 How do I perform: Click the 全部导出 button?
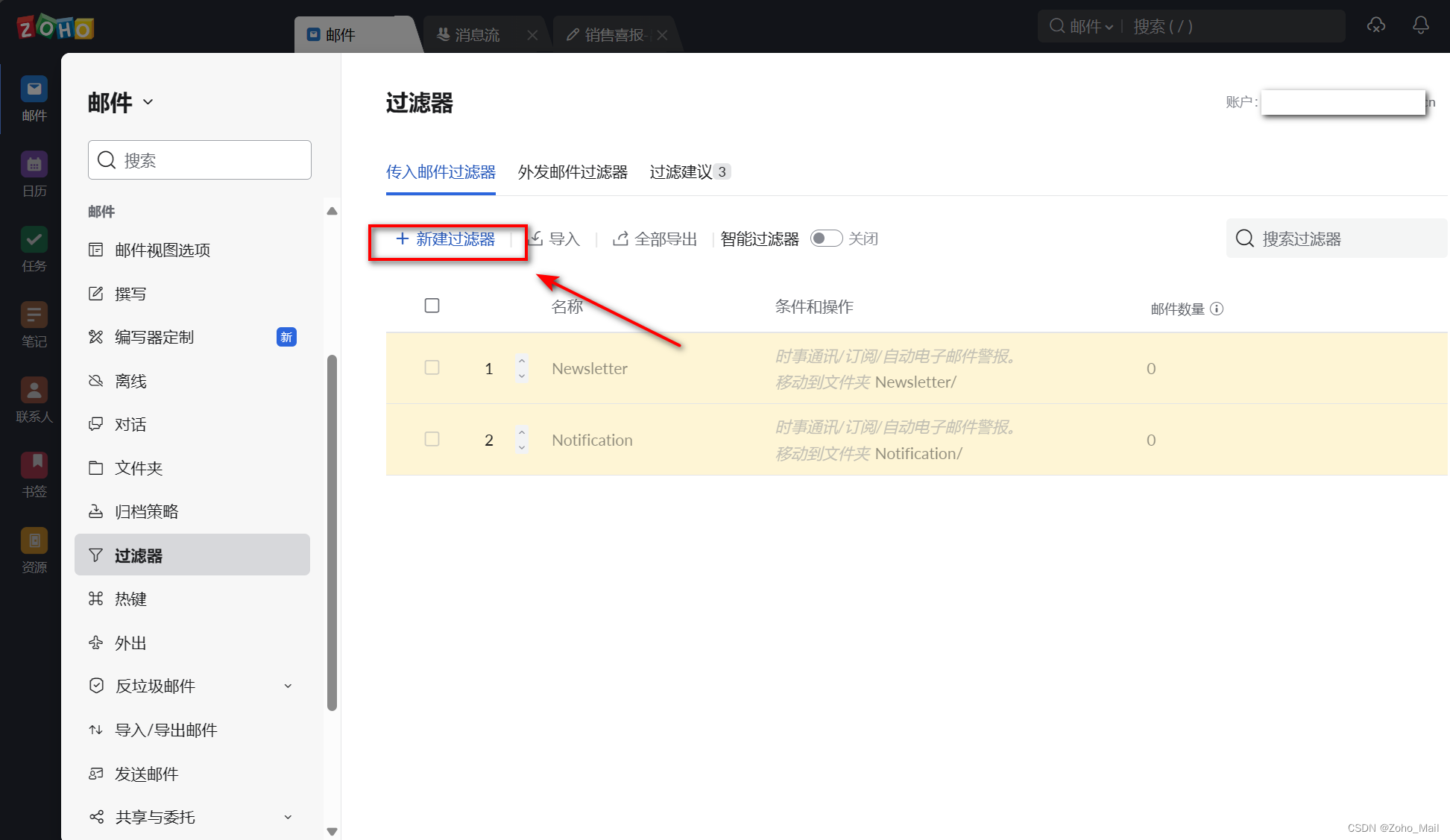tap(655, 239)
